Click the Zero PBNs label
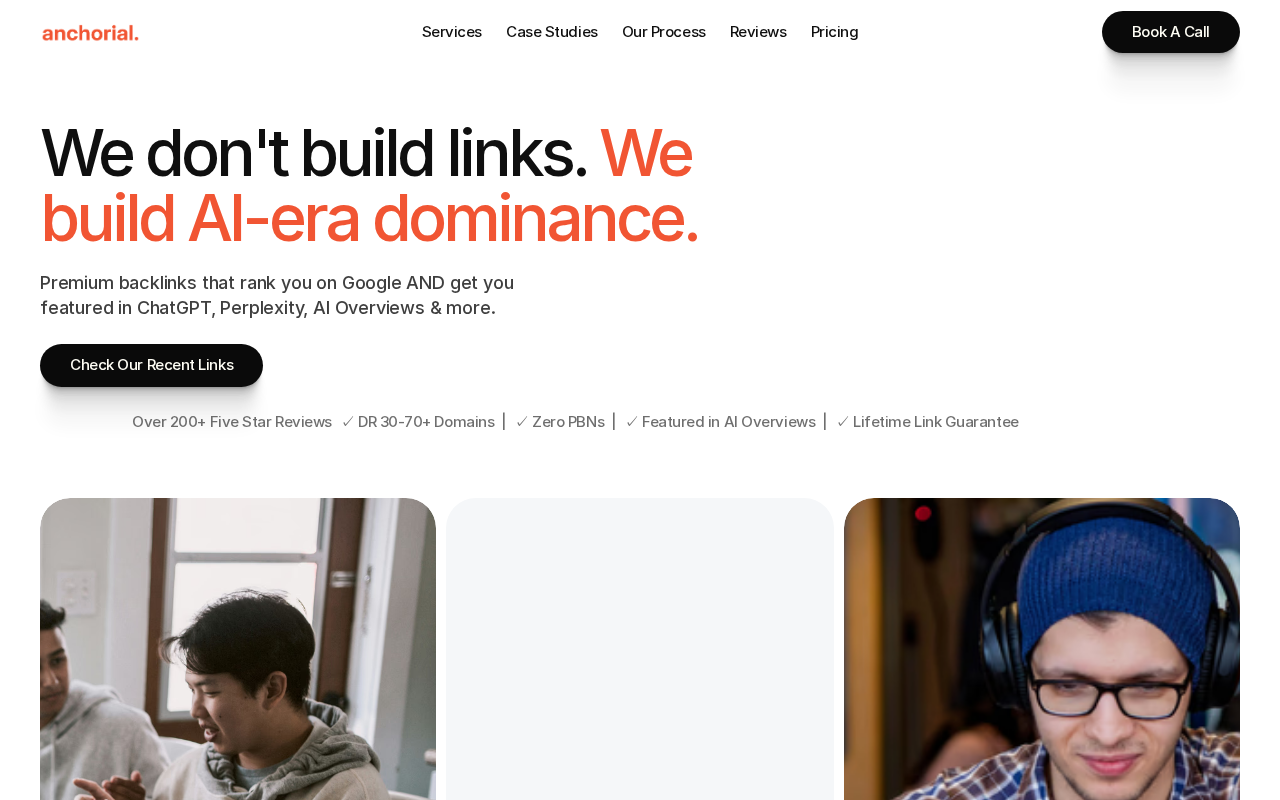1280x800 pixels. pos(568,422)
